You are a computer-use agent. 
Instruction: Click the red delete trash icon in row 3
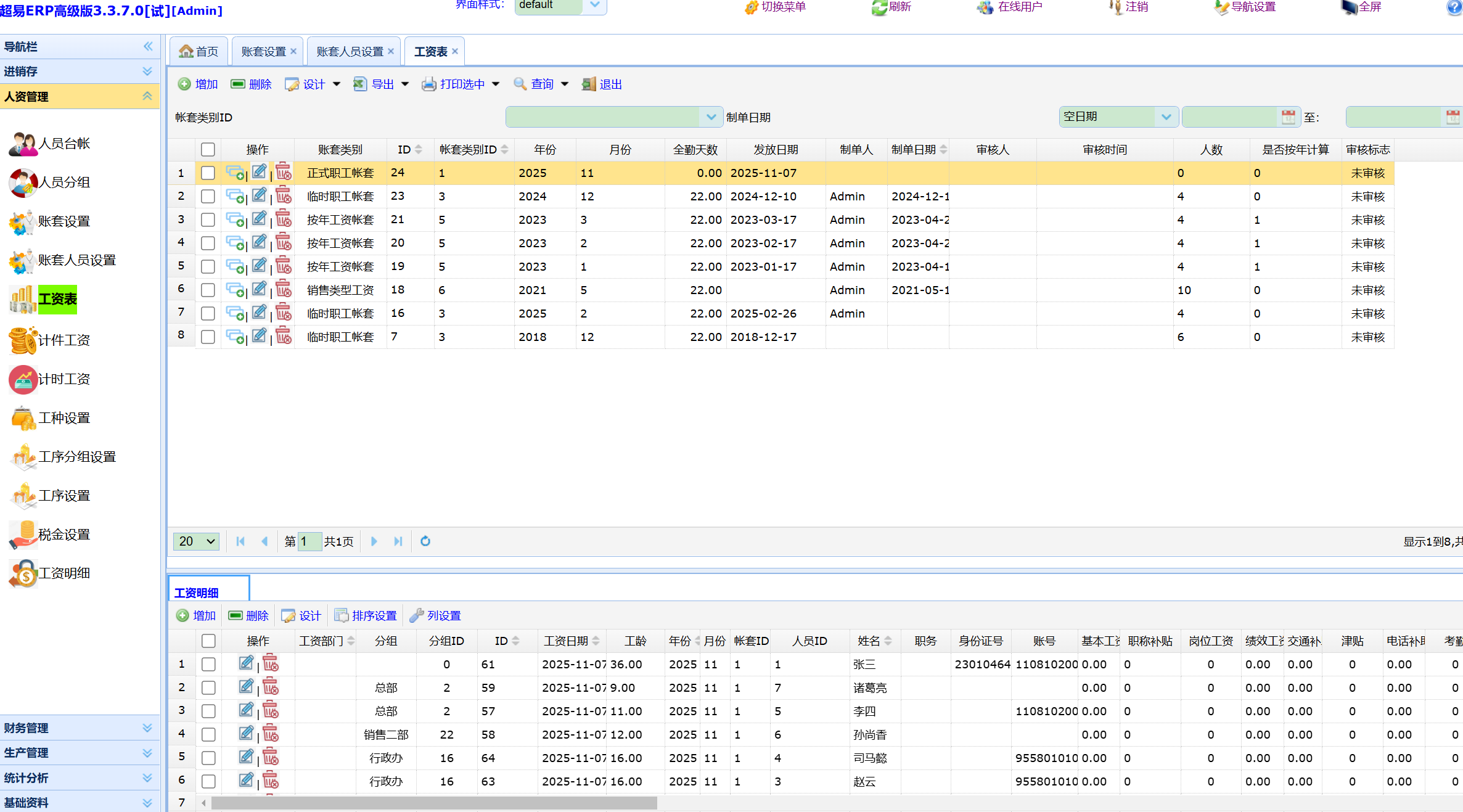pos(284,219)
